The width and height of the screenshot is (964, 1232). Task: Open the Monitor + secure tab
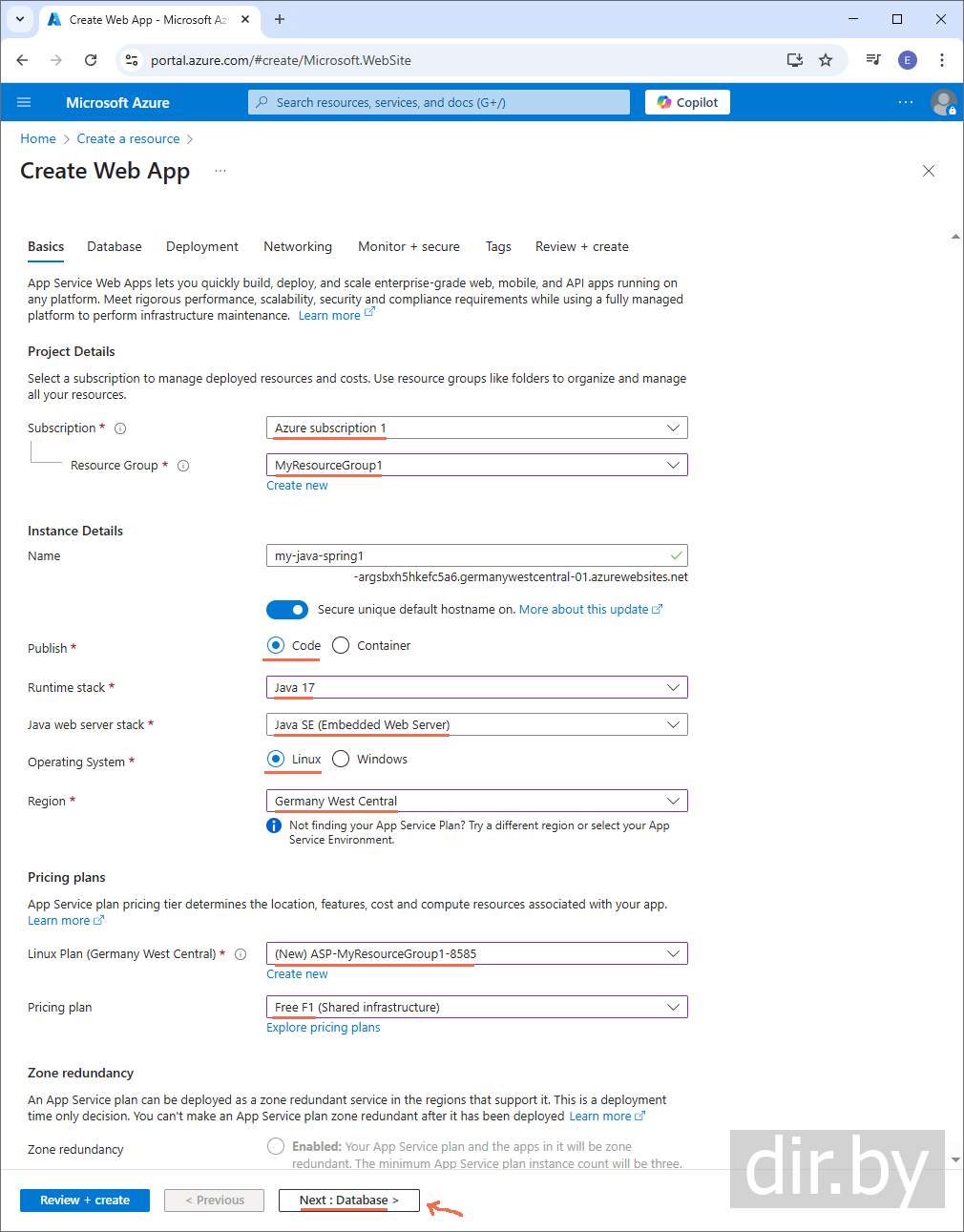click(x=409, y=246)
